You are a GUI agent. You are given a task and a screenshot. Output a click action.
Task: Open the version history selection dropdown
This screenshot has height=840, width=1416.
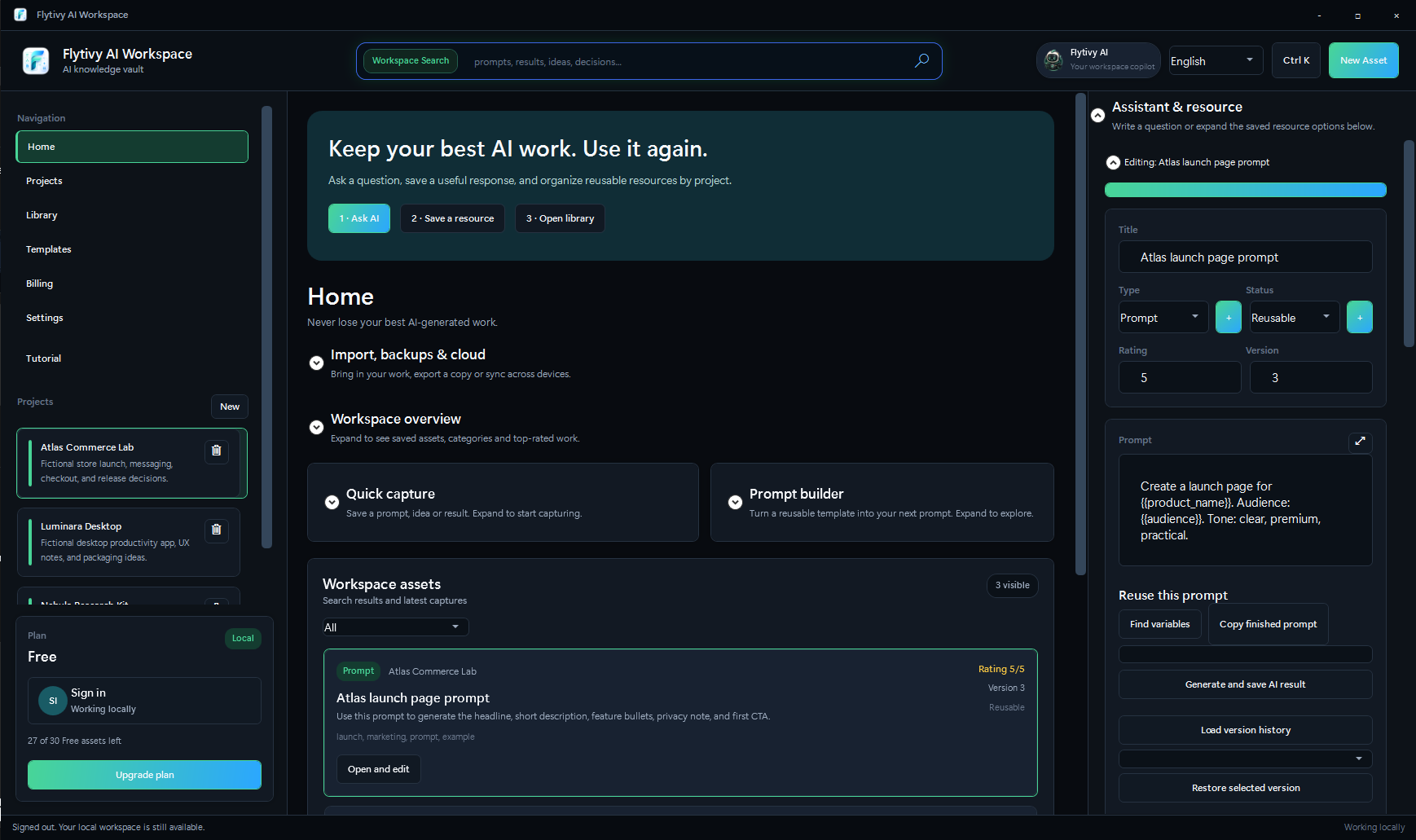1245,759
